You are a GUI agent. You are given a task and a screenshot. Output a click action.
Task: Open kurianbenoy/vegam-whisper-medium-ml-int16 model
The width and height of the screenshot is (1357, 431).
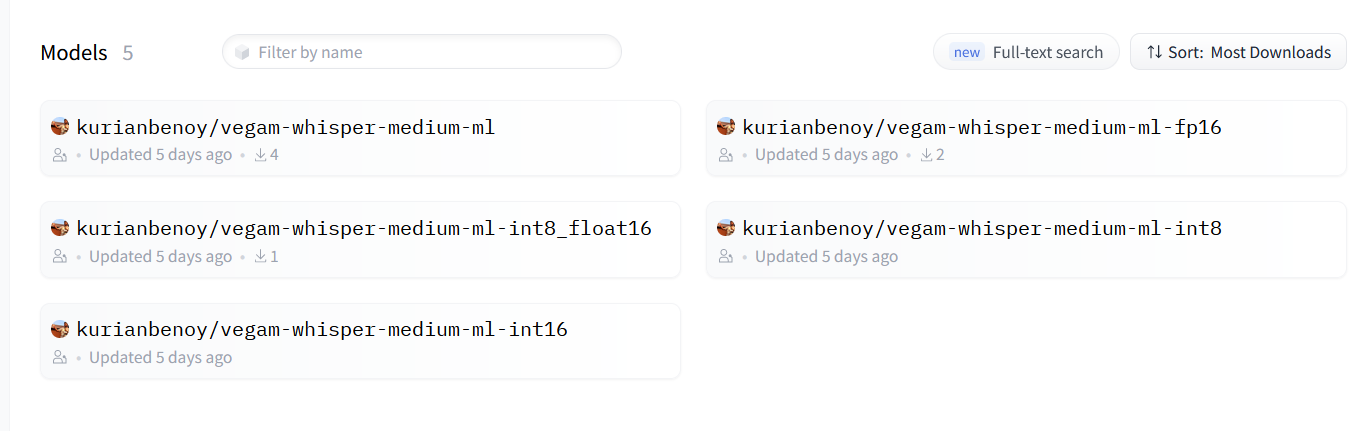(x=322, y=330)
